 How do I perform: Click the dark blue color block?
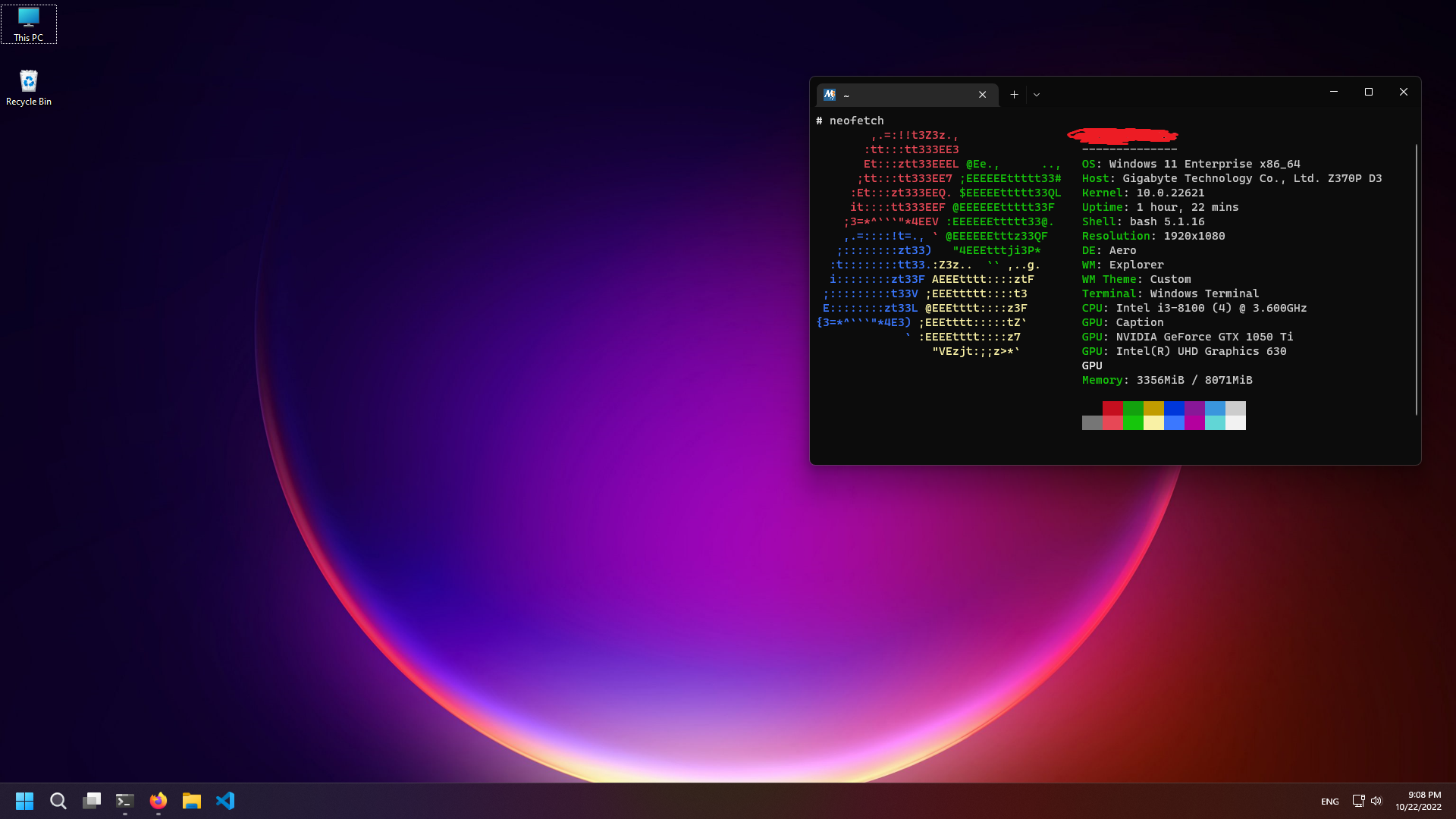[1174, 408]
